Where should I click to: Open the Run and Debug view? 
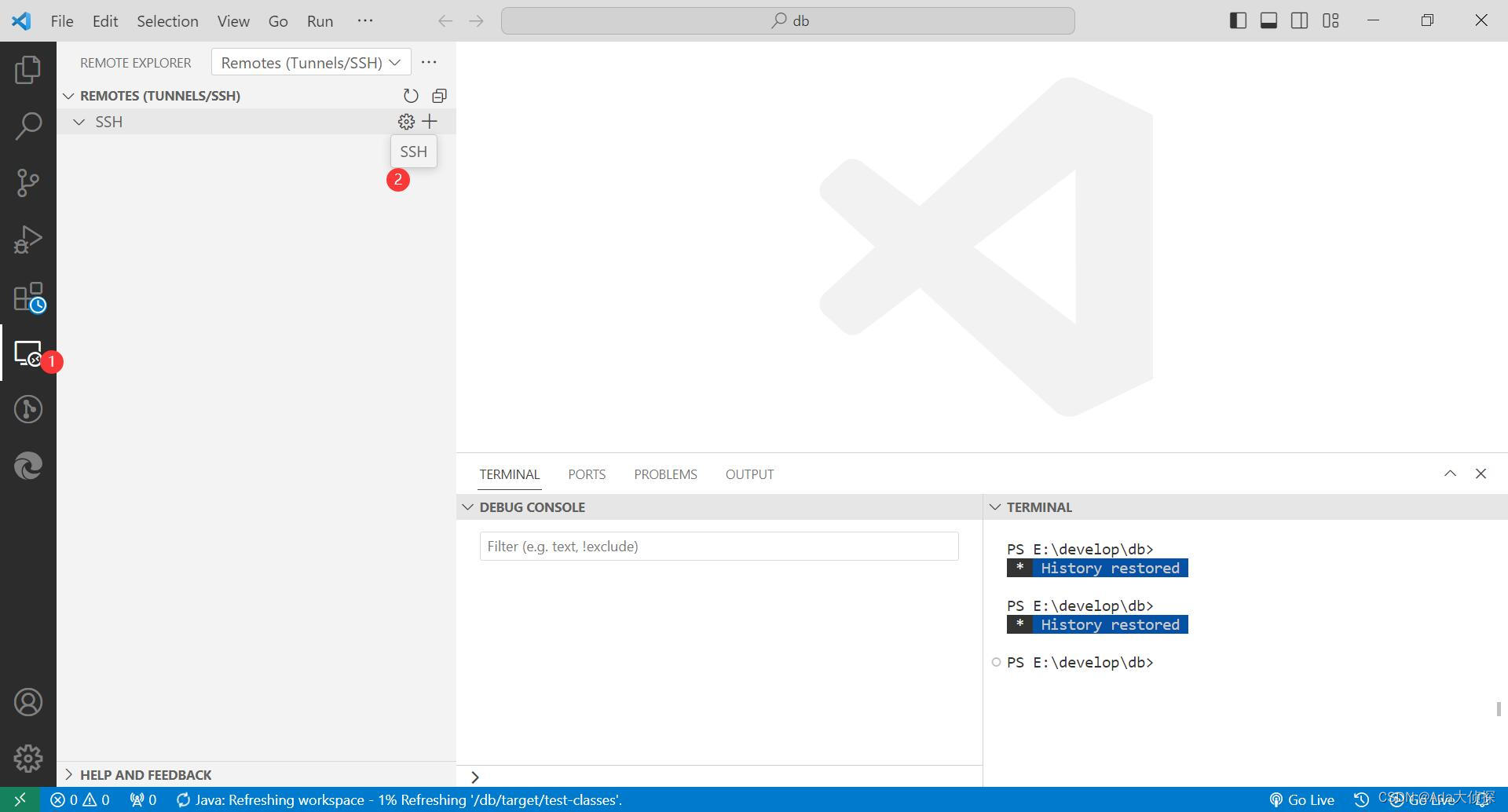[28, 240]
